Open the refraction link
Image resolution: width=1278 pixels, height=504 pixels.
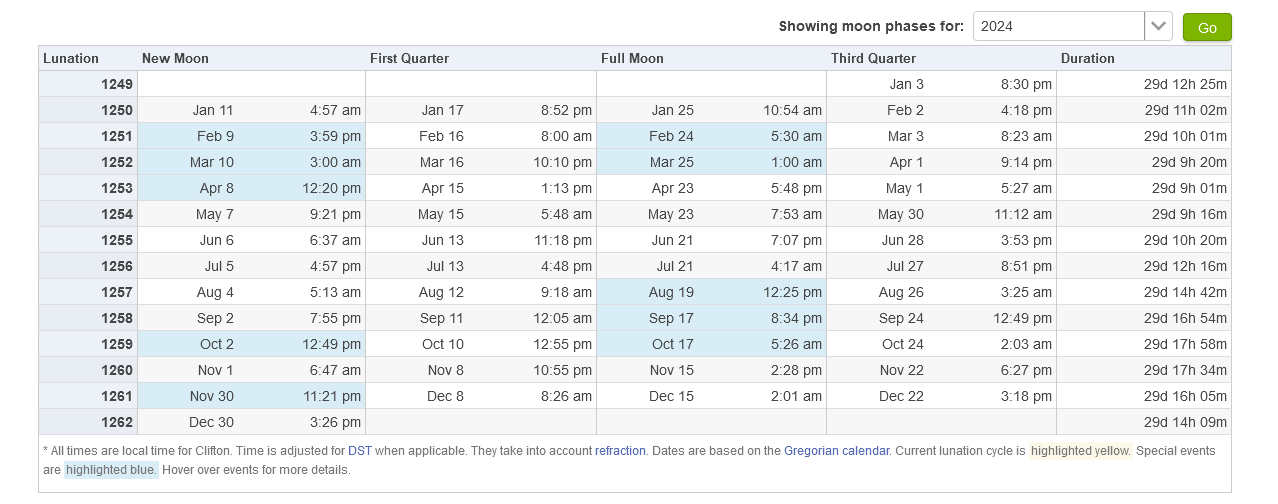(620, 451)
